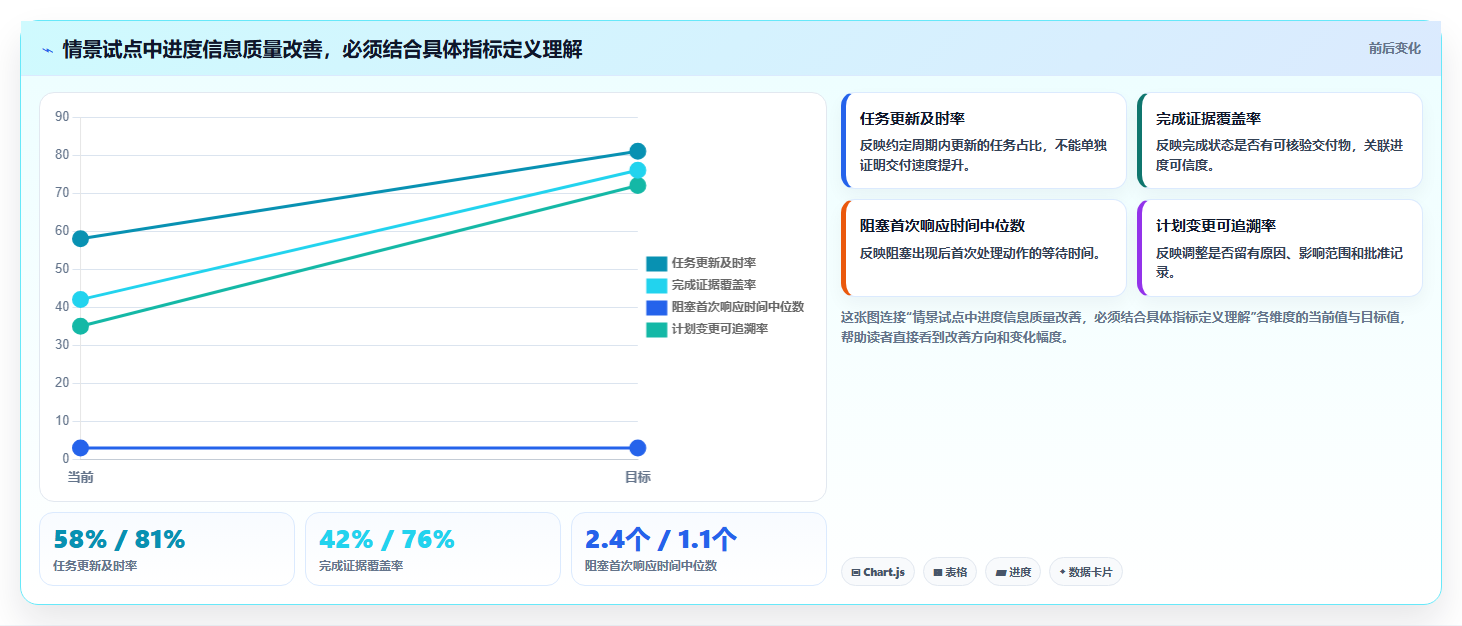Click the blue 阻塞首次响应 data point at 目标
Image resolution: width=1462 pixels, height=626 pixels.
[x=638, y=448]
